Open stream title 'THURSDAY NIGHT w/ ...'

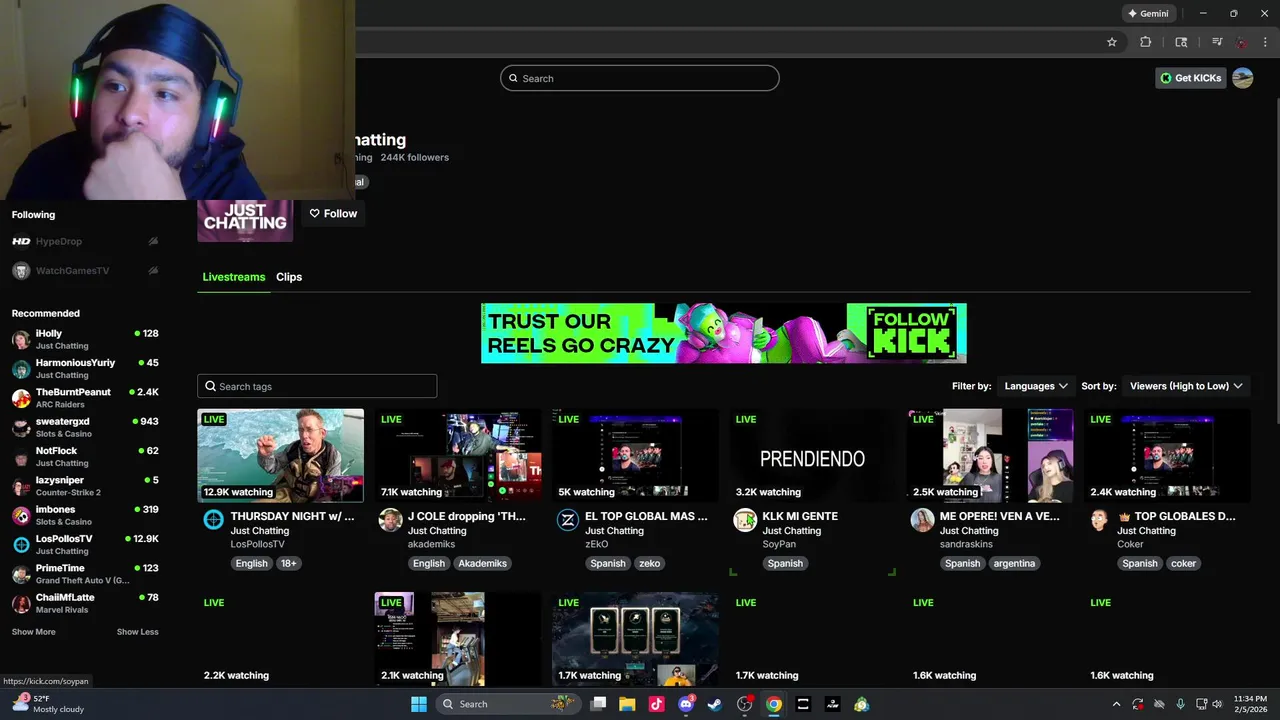tap(292, 516)
